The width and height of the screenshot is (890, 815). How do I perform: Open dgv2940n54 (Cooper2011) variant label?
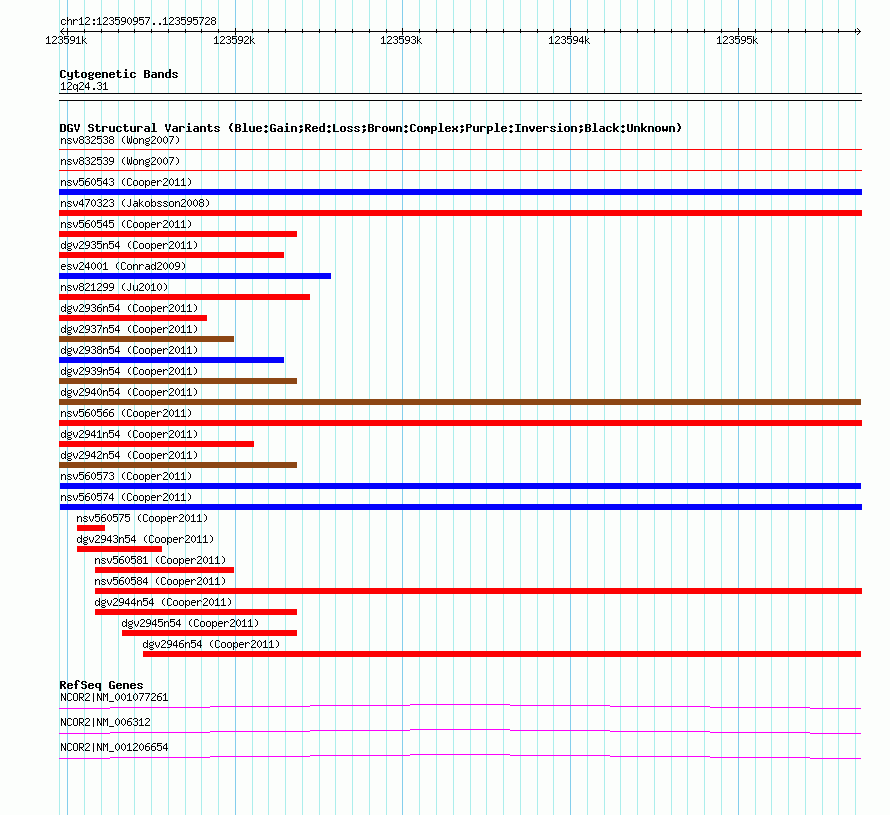(x=129, y=392)
